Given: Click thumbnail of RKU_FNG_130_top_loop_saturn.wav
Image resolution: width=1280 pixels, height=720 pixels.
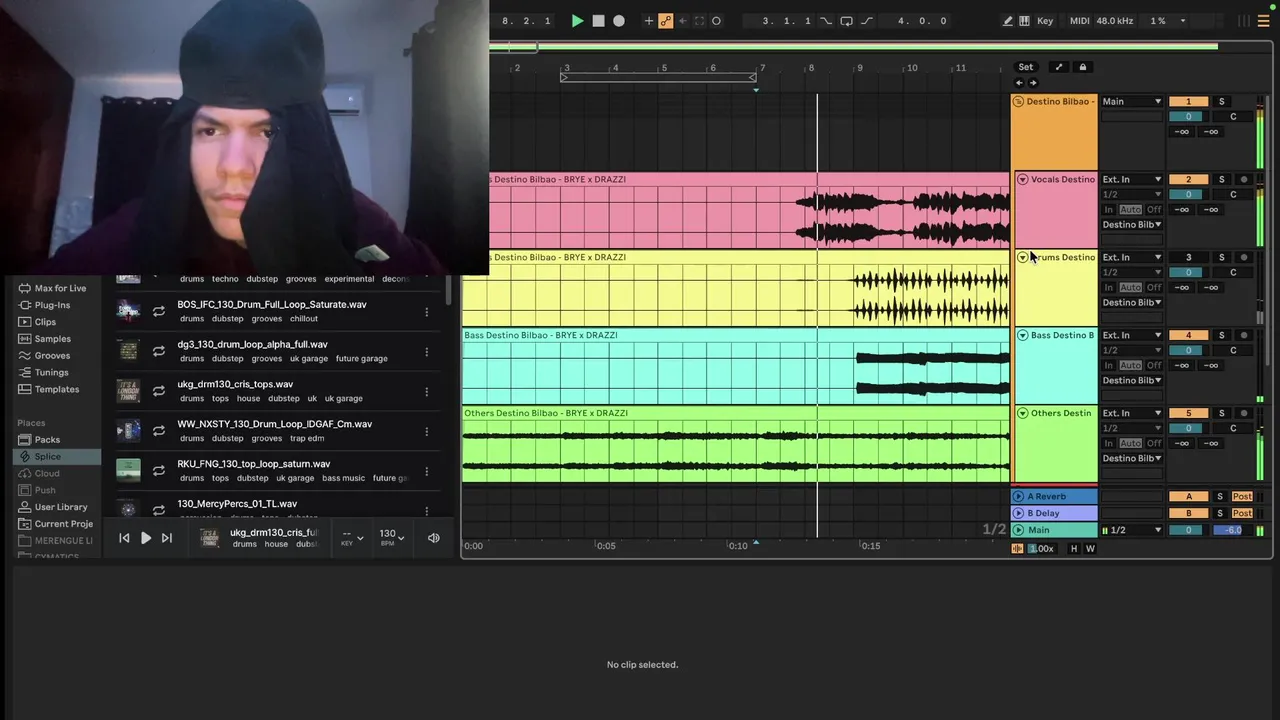Looking at the screenshot, I should [x=128, y=470].
